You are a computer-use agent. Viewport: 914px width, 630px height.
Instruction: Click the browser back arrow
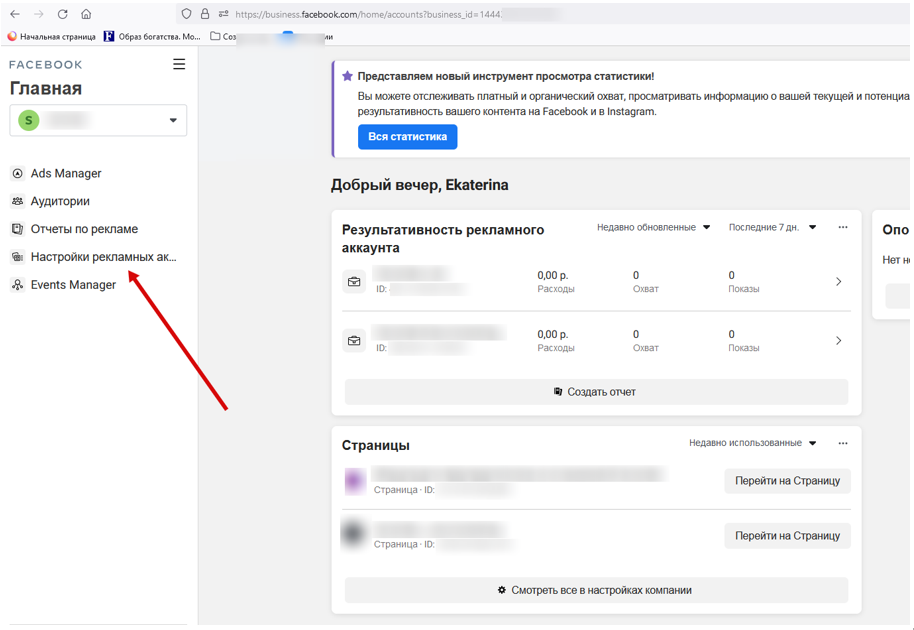pyautogui.click(x=15, y=14)
